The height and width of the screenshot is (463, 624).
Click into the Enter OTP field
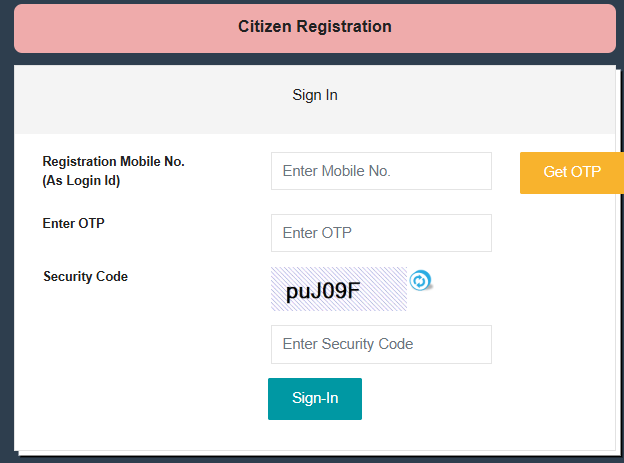tap(381, 233)
